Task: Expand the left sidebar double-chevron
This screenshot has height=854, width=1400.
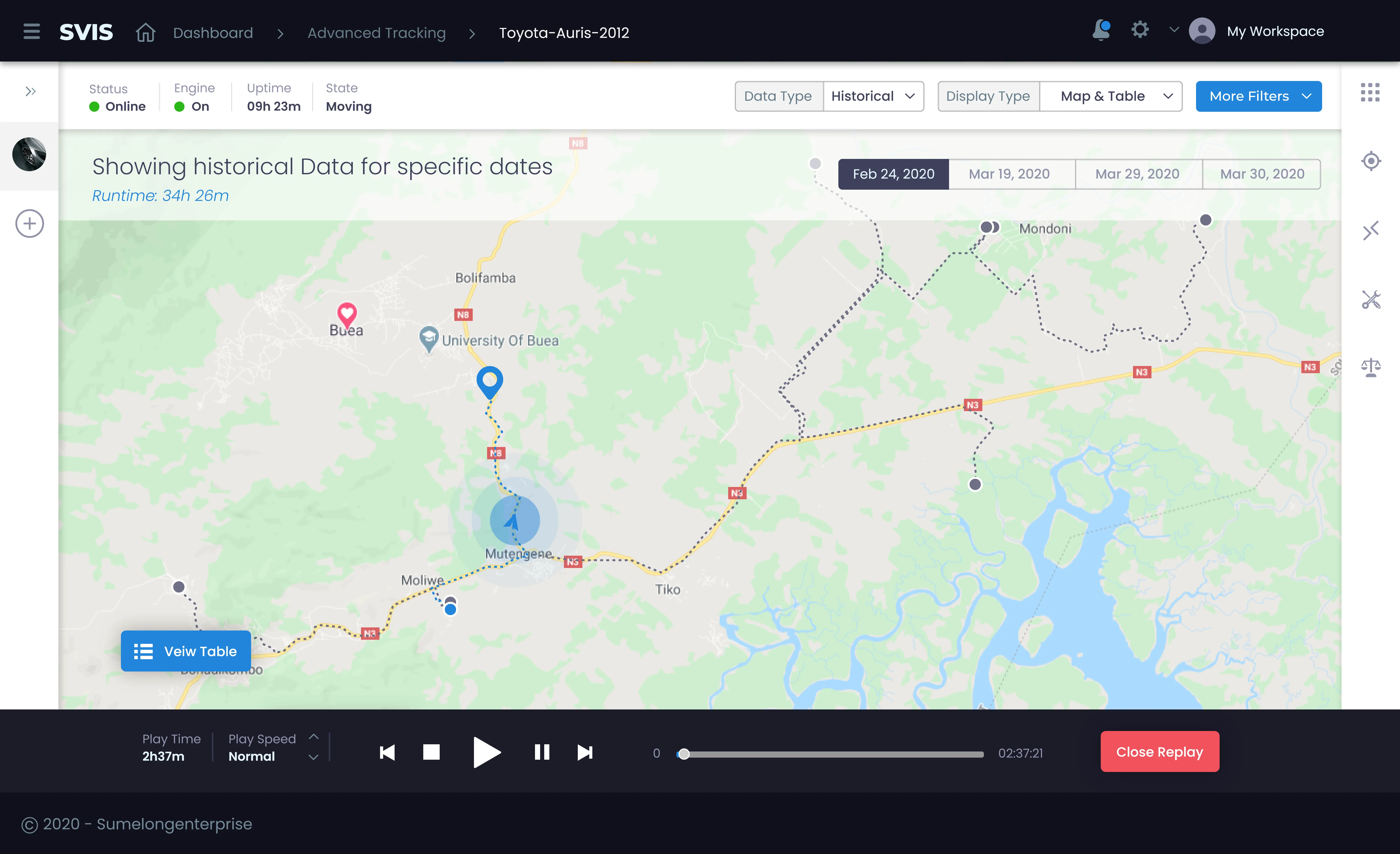Action: [x=31, y=91]
